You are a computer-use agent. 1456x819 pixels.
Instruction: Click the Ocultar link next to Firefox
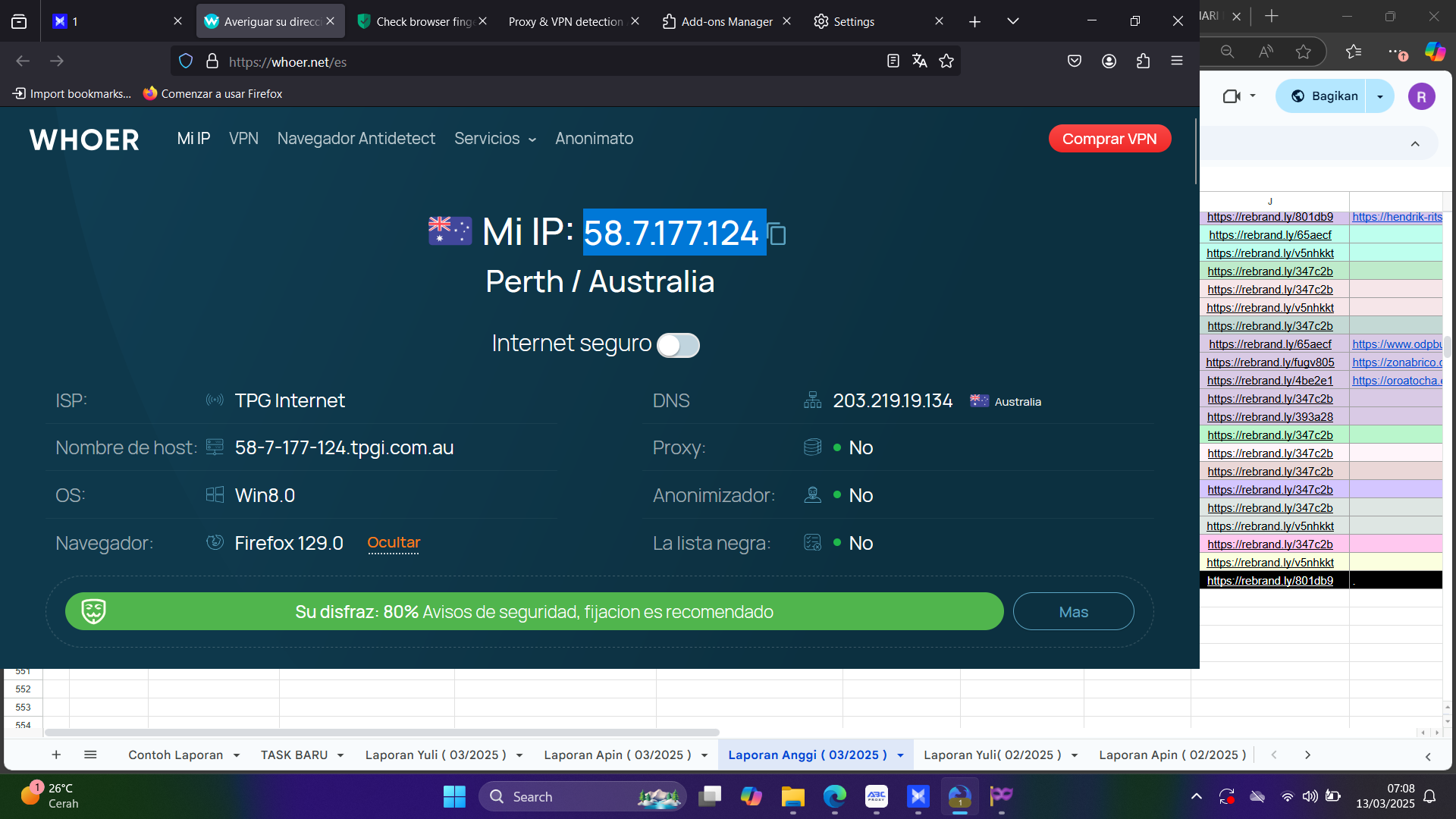(x=394, y=543)
